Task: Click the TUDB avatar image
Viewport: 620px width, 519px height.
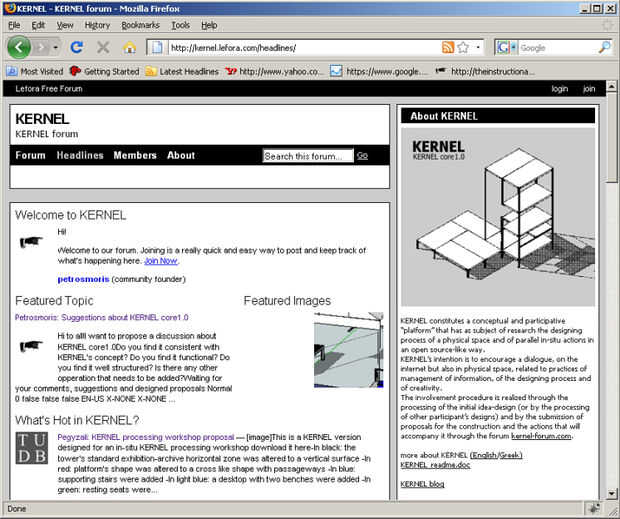Action: 32,448
